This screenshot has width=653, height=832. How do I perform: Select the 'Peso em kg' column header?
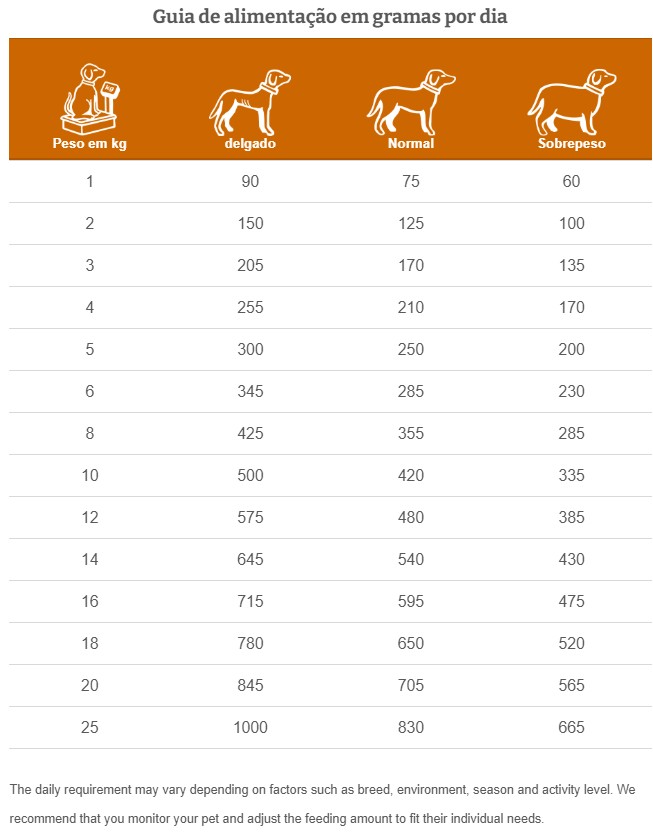89,143
